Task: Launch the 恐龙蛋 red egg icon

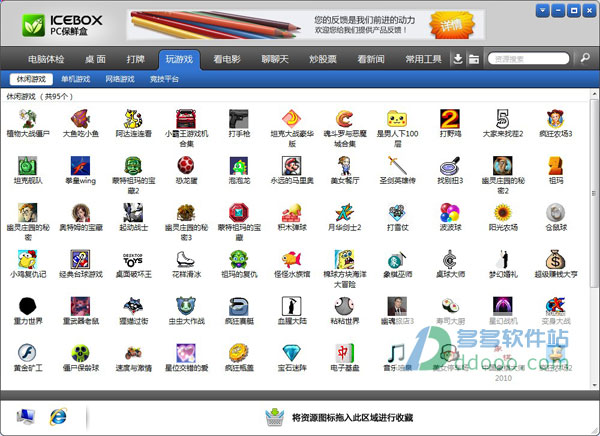Action: [186, 166]
